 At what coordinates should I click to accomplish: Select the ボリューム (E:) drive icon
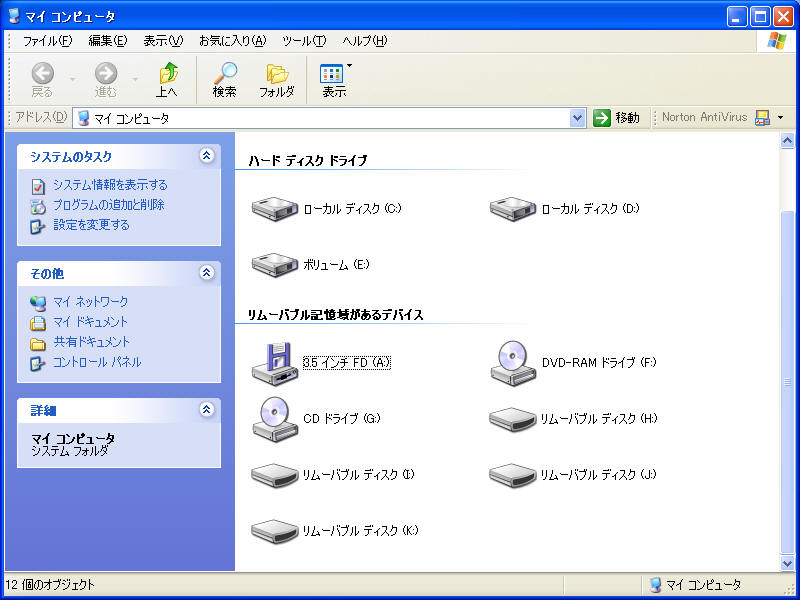pos(274,265)
